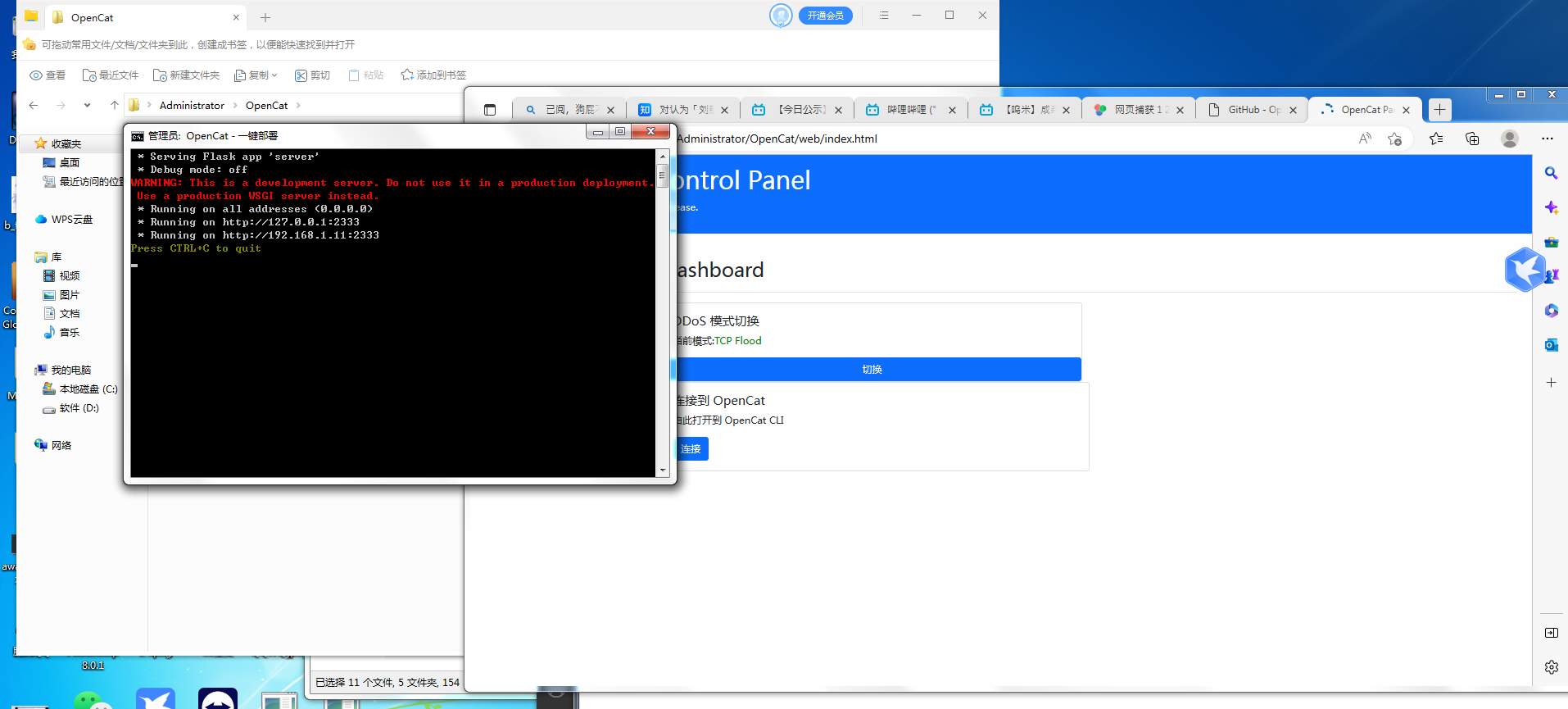1568x709 pixels.
Task: Click the 粘贴 paste toolbar item
Action: 366,75
